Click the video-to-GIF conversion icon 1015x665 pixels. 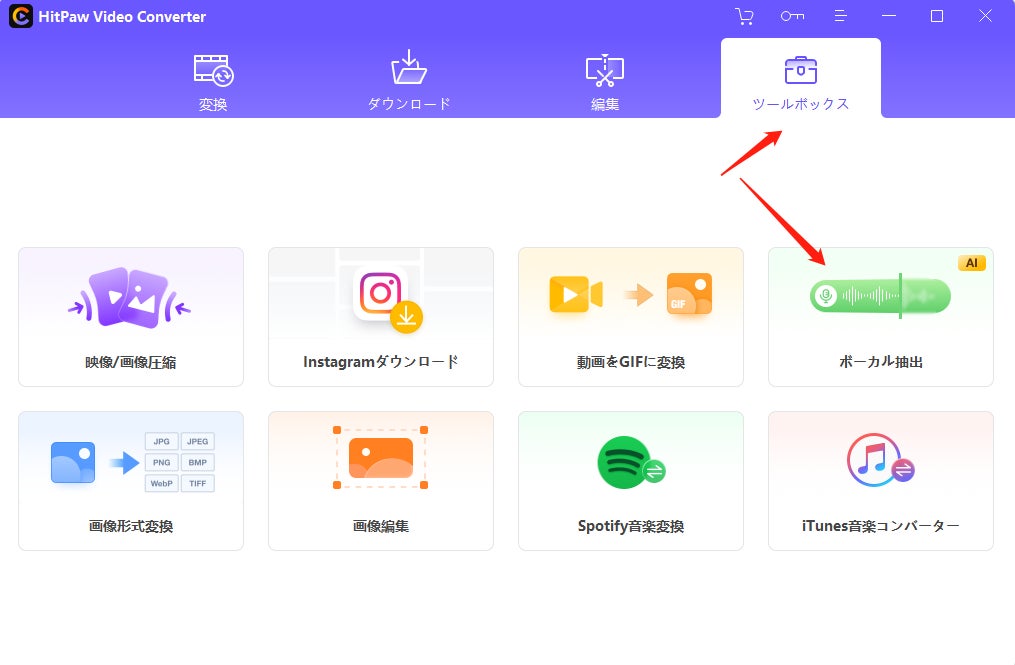[x=630, y=294]
